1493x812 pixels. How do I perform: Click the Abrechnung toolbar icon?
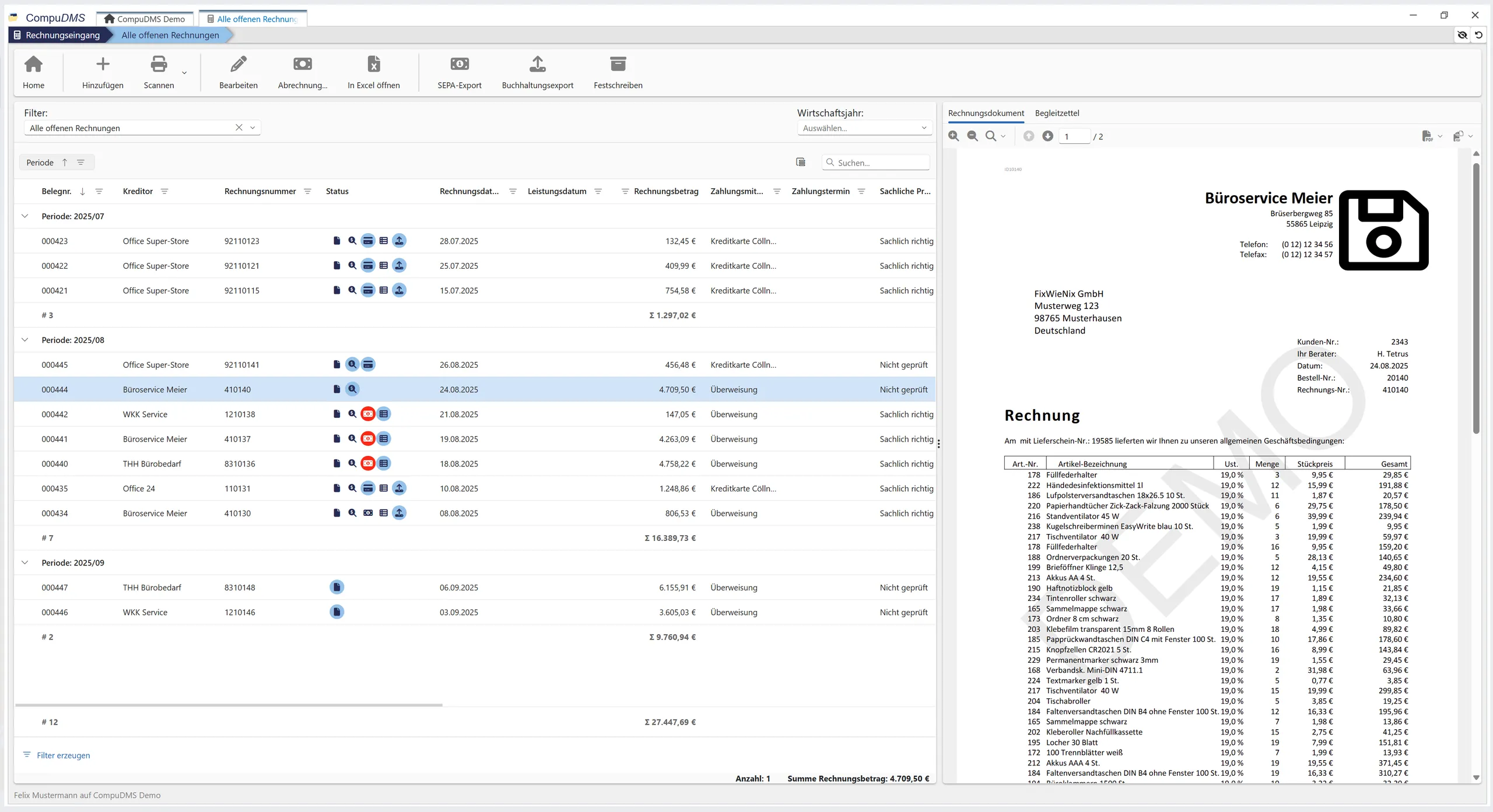pyautogui.click(x=302, y=64)
